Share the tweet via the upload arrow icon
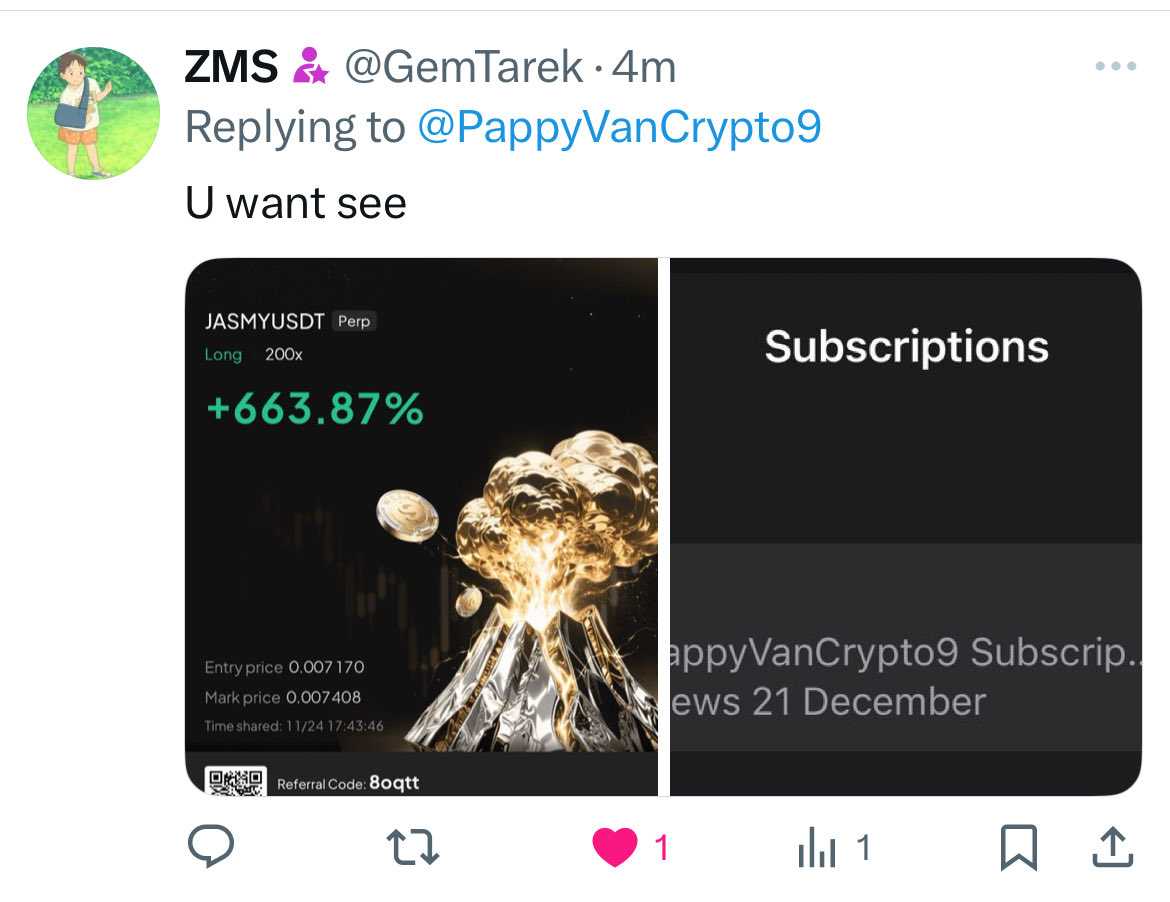 1113,848
